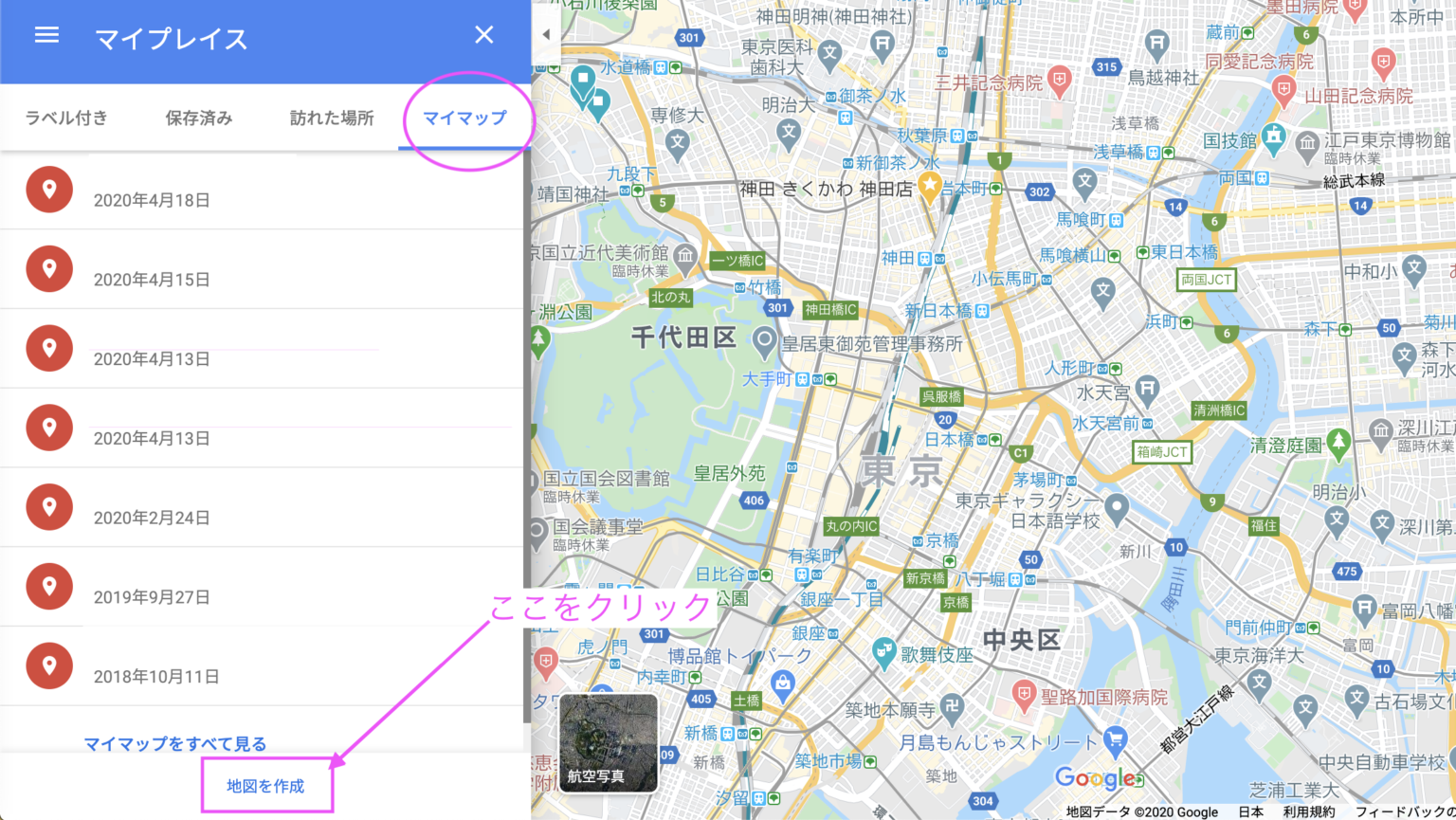Click the 中央区 district label
Viewport: 1456px width, 820px height.
pyautogui.click(x=1021, y=639)
